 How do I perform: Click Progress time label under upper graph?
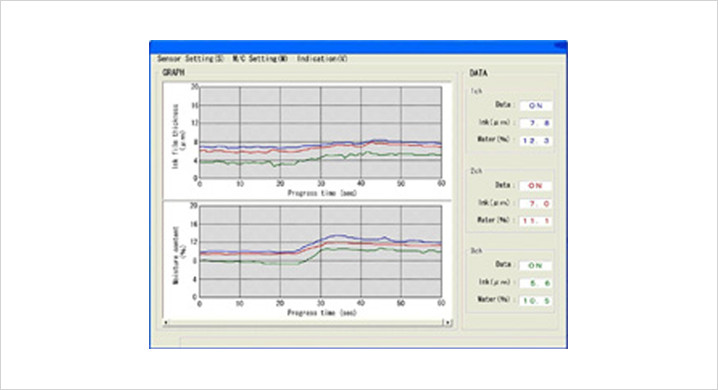click(322, 193)
